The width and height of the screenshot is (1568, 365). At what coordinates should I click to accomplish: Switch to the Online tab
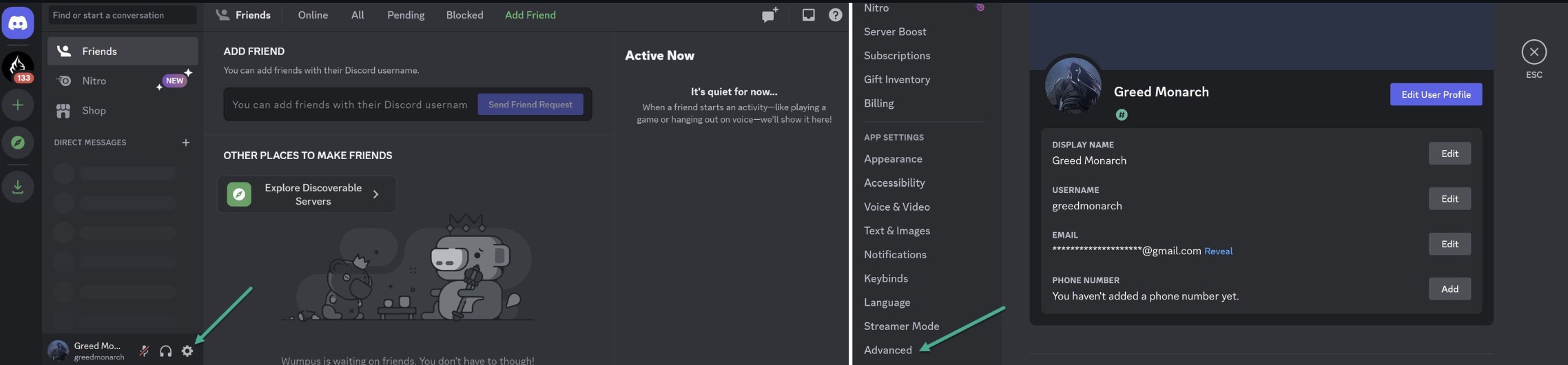coord(313,14)
